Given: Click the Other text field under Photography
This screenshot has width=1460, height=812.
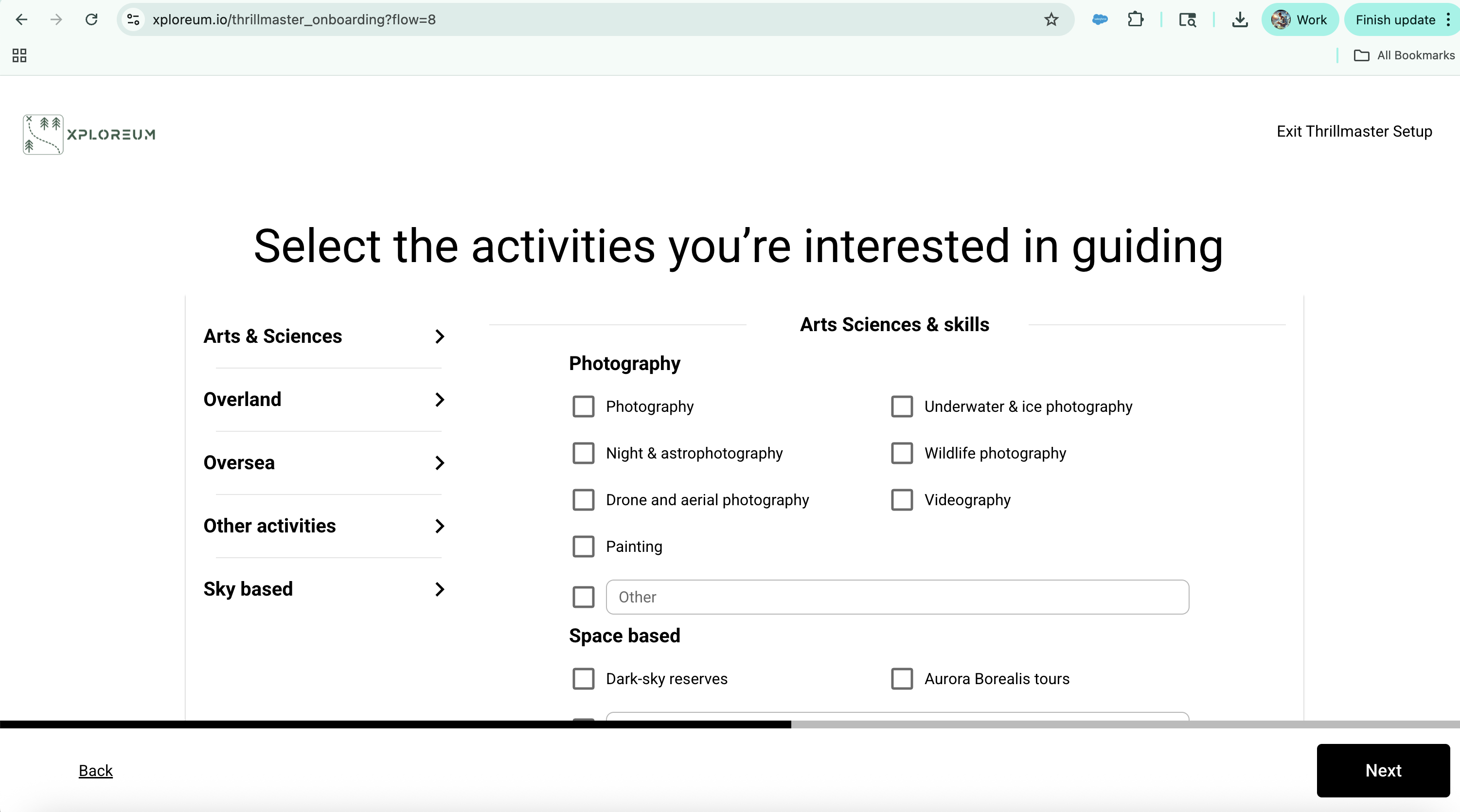Looking at the screenshot, I should [x=897, y=597].
